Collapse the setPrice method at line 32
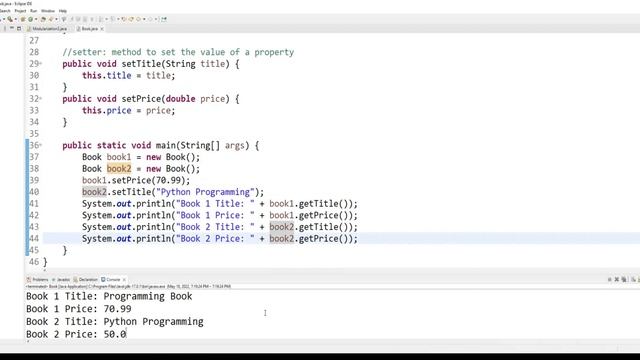The width and height of the screenshot is (640, 360). tap(41, 99)
